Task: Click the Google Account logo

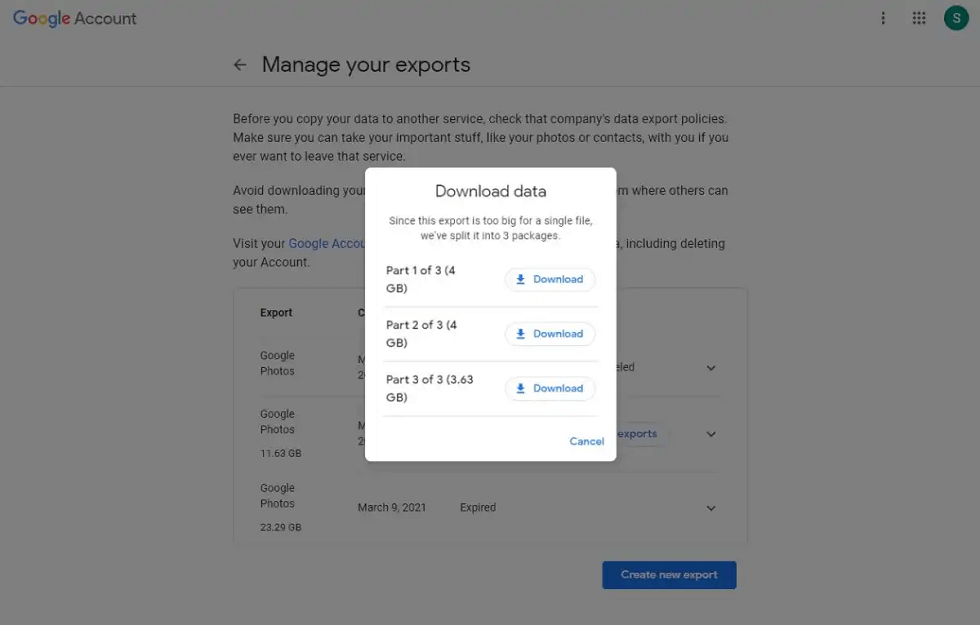Action: click(74, 18)
